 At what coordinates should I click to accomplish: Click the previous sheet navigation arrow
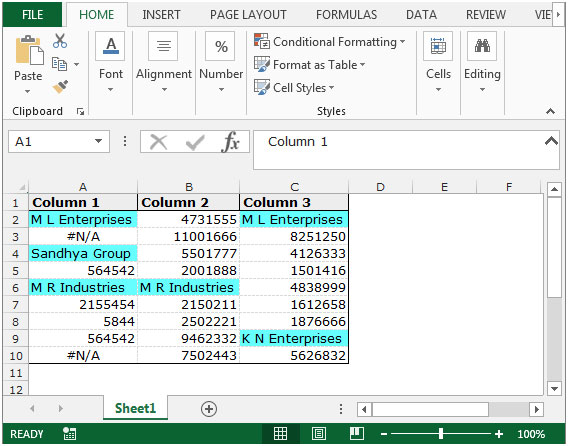(x=32, y=409)
